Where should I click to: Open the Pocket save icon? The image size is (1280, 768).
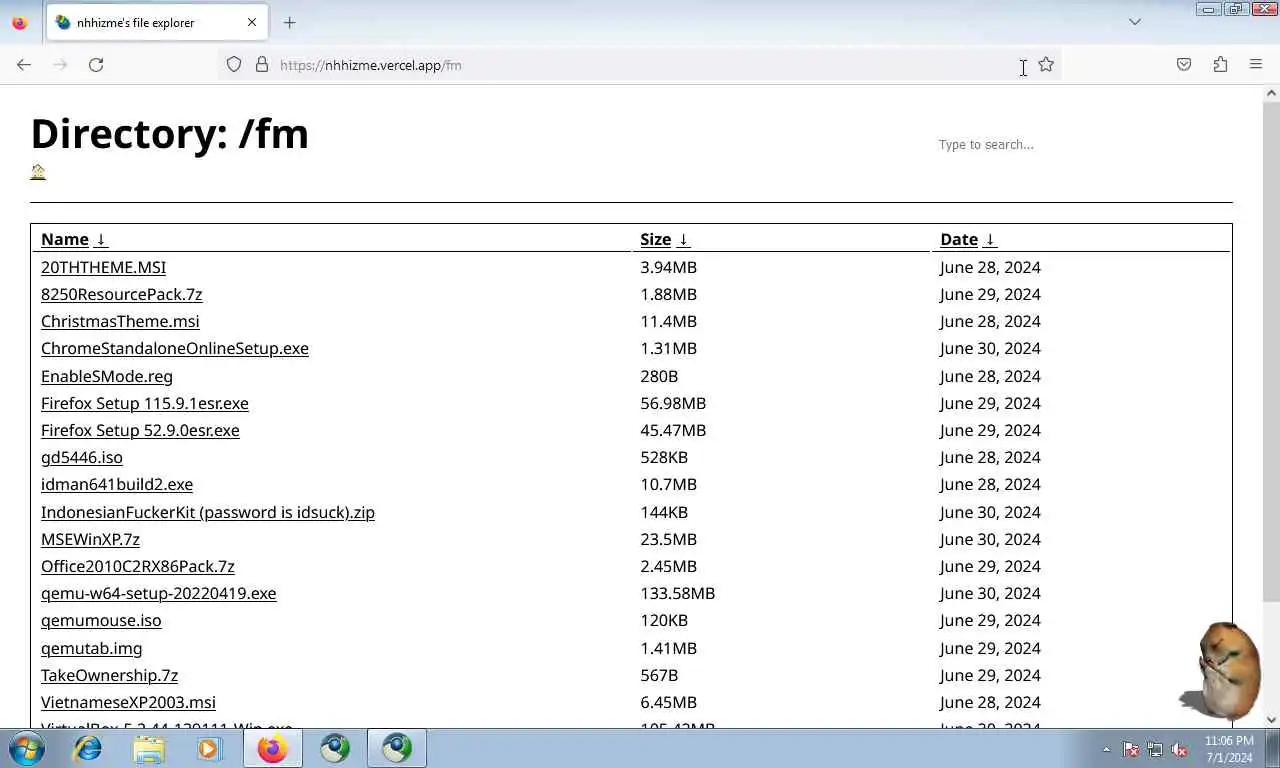click(x=1184, y=65)
